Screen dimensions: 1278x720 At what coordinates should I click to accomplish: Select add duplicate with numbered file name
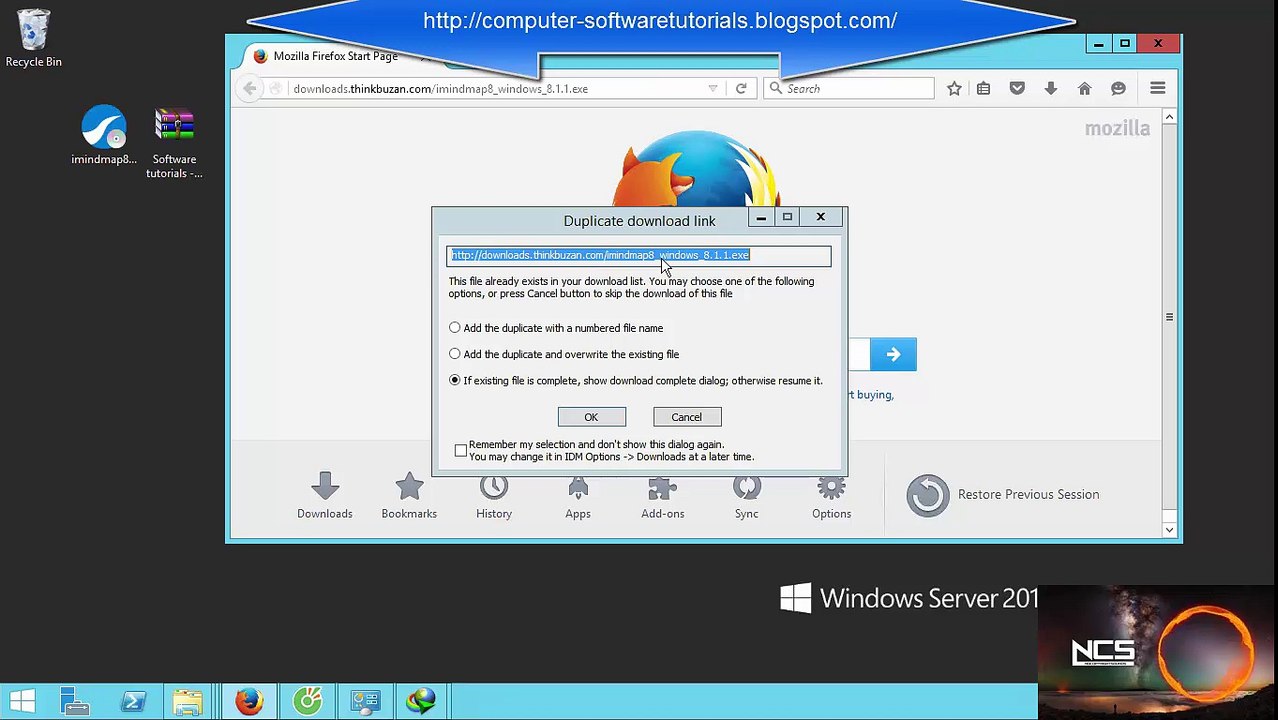(x=556, y=328)
